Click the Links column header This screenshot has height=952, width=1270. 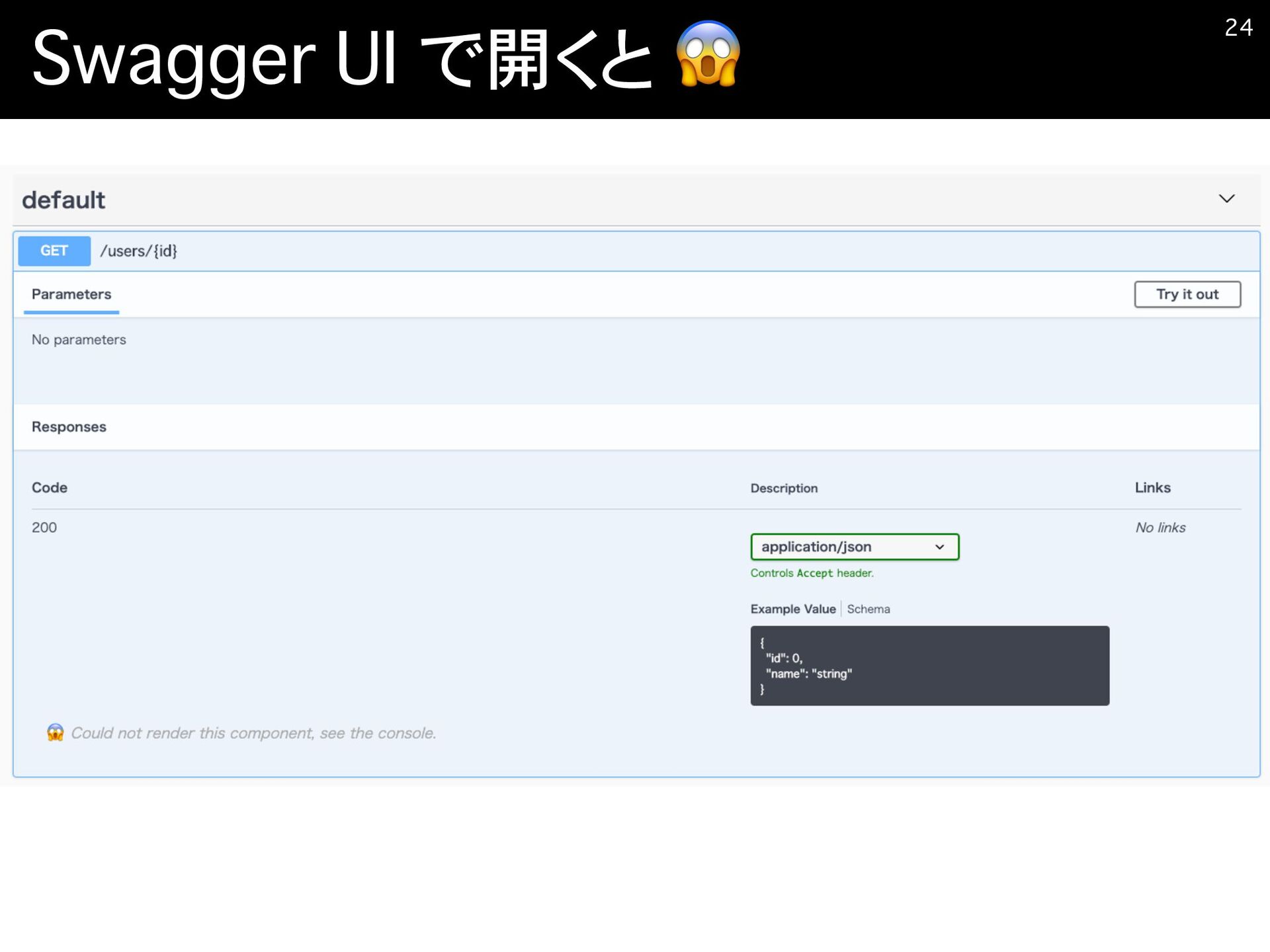click(x=1153, y=487)
